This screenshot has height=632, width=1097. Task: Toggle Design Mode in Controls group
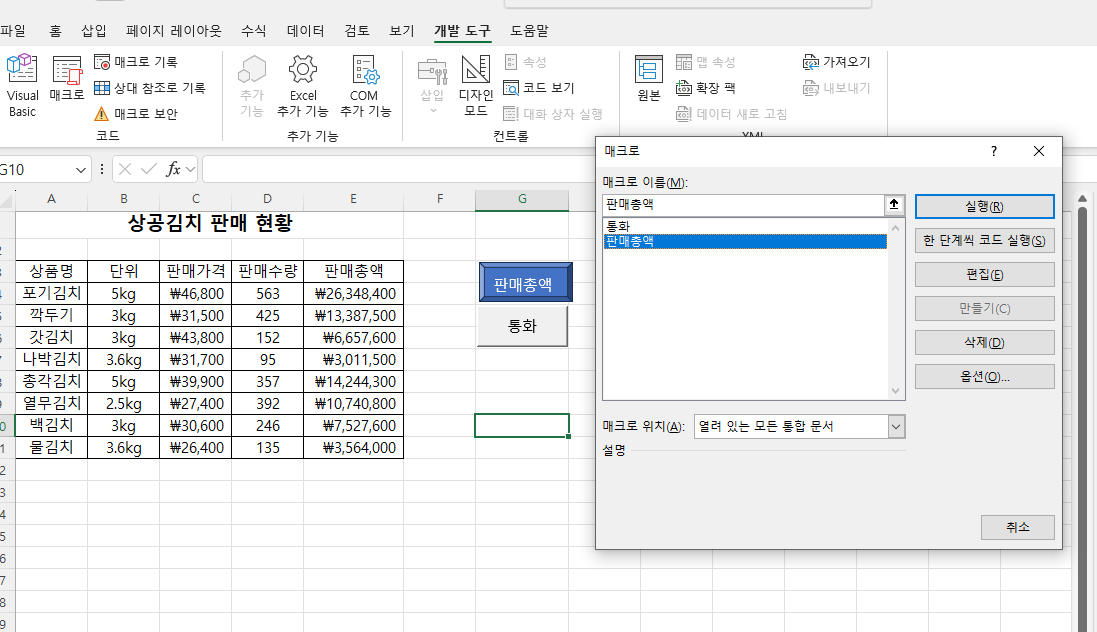[x=476, y=86]
